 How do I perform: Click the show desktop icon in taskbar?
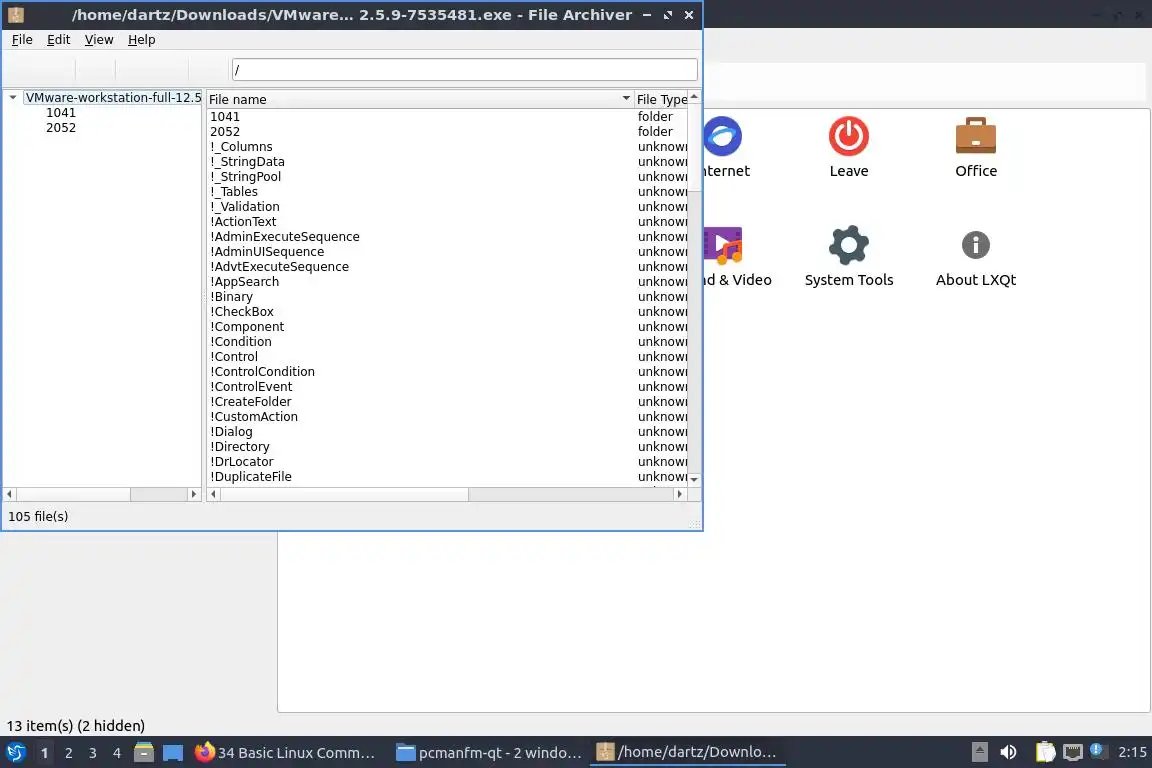pos(173,753)
